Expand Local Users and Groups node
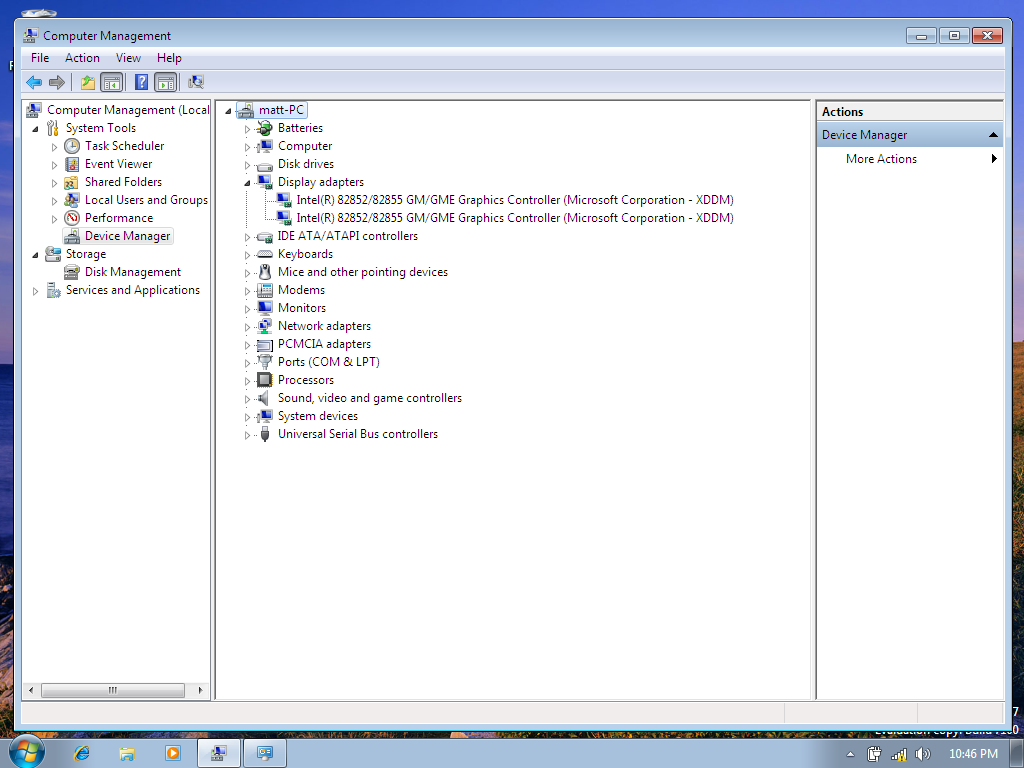Image resolution: width=1024 pixels, height=768 pixels. (x=54, y=201)
